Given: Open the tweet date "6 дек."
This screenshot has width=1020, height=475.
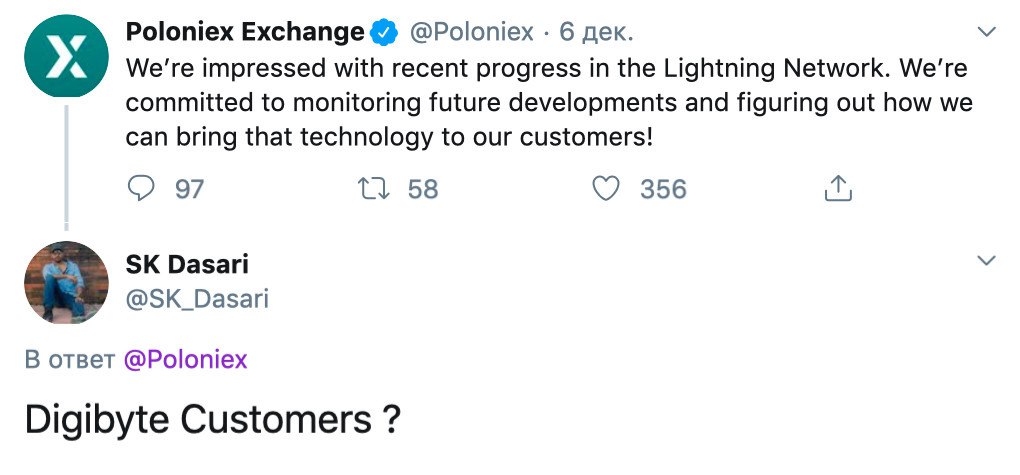Looking at the screenshot, I should [596, 33].
